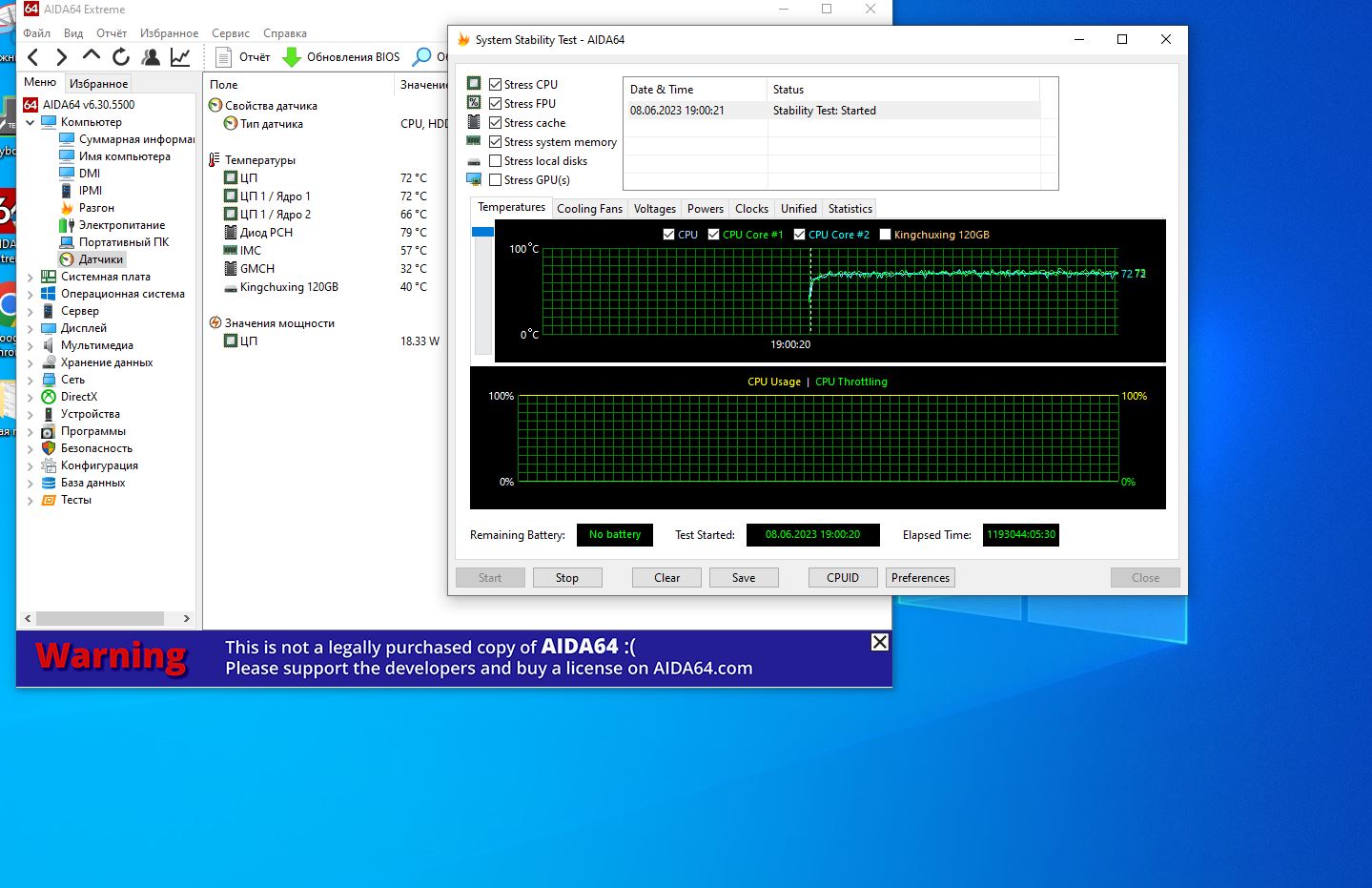Viewport: 1372px width, 888px height.
Task: Click the База данных database icon
Action: click(49, 483)
